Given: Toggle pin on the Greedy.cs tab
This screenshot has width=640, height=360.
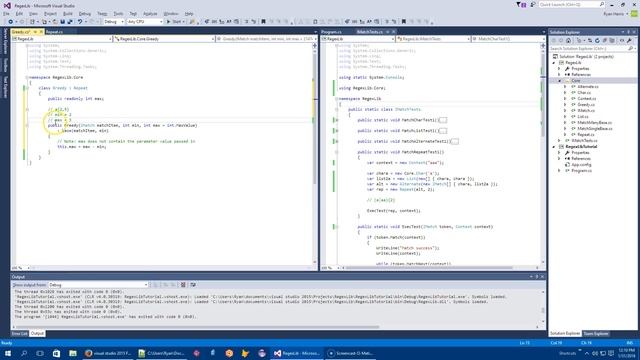Looking at the screenshot, I should (35, 32).
